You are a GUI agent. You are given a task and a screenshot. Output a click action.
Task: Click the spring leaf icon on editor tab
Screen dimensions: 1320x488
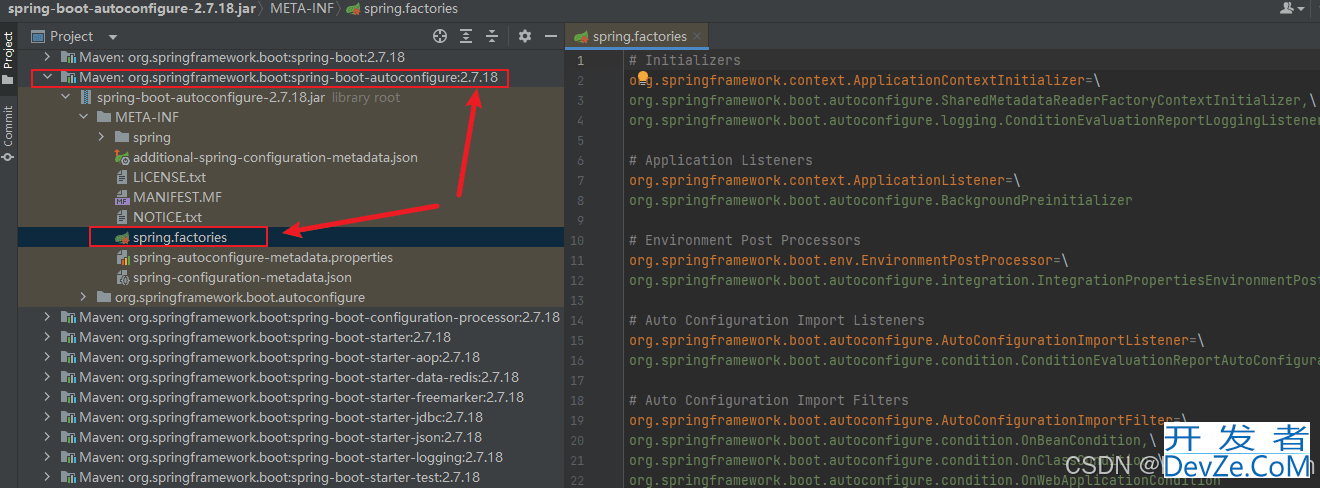point(581,36)
